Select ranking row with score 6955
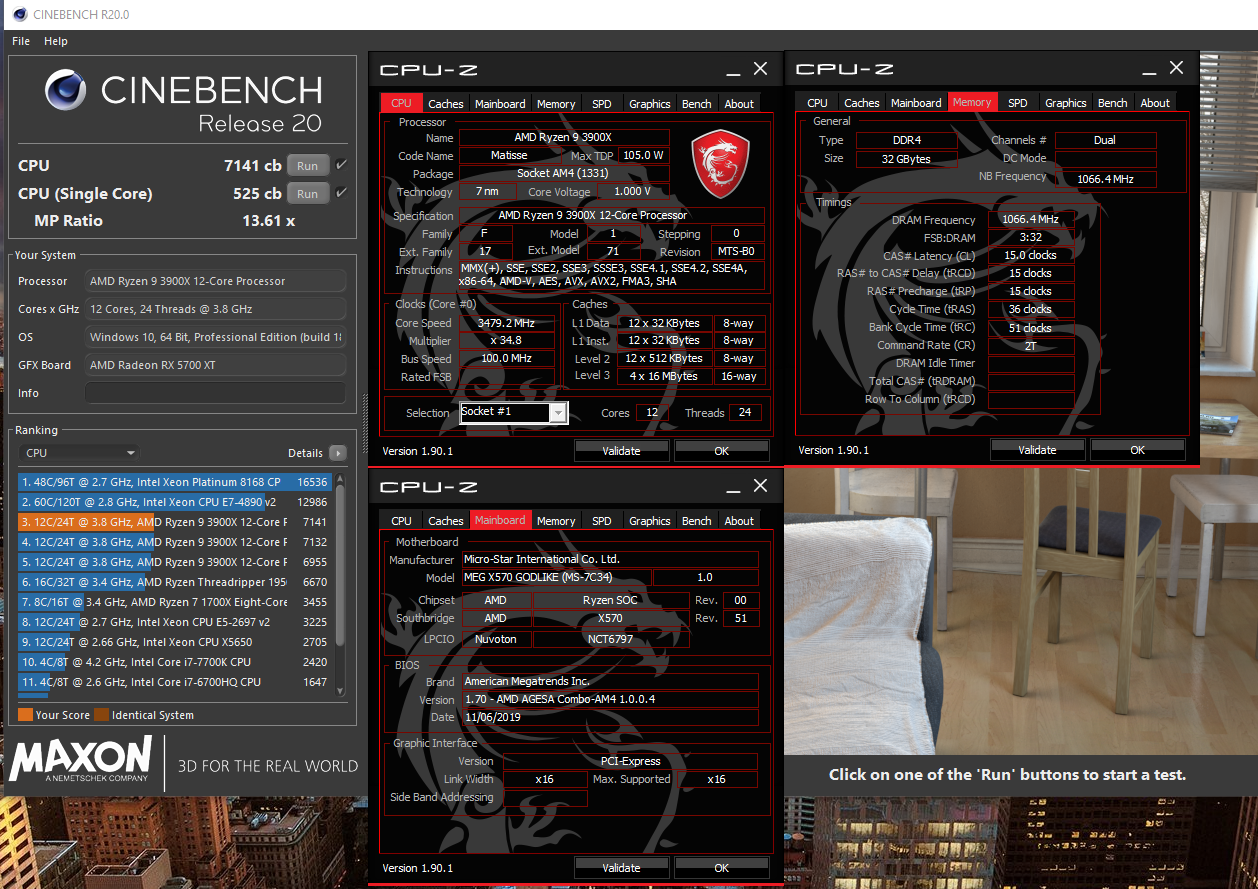This screenshot has height=889, width=1258. (x=174, y=562)
